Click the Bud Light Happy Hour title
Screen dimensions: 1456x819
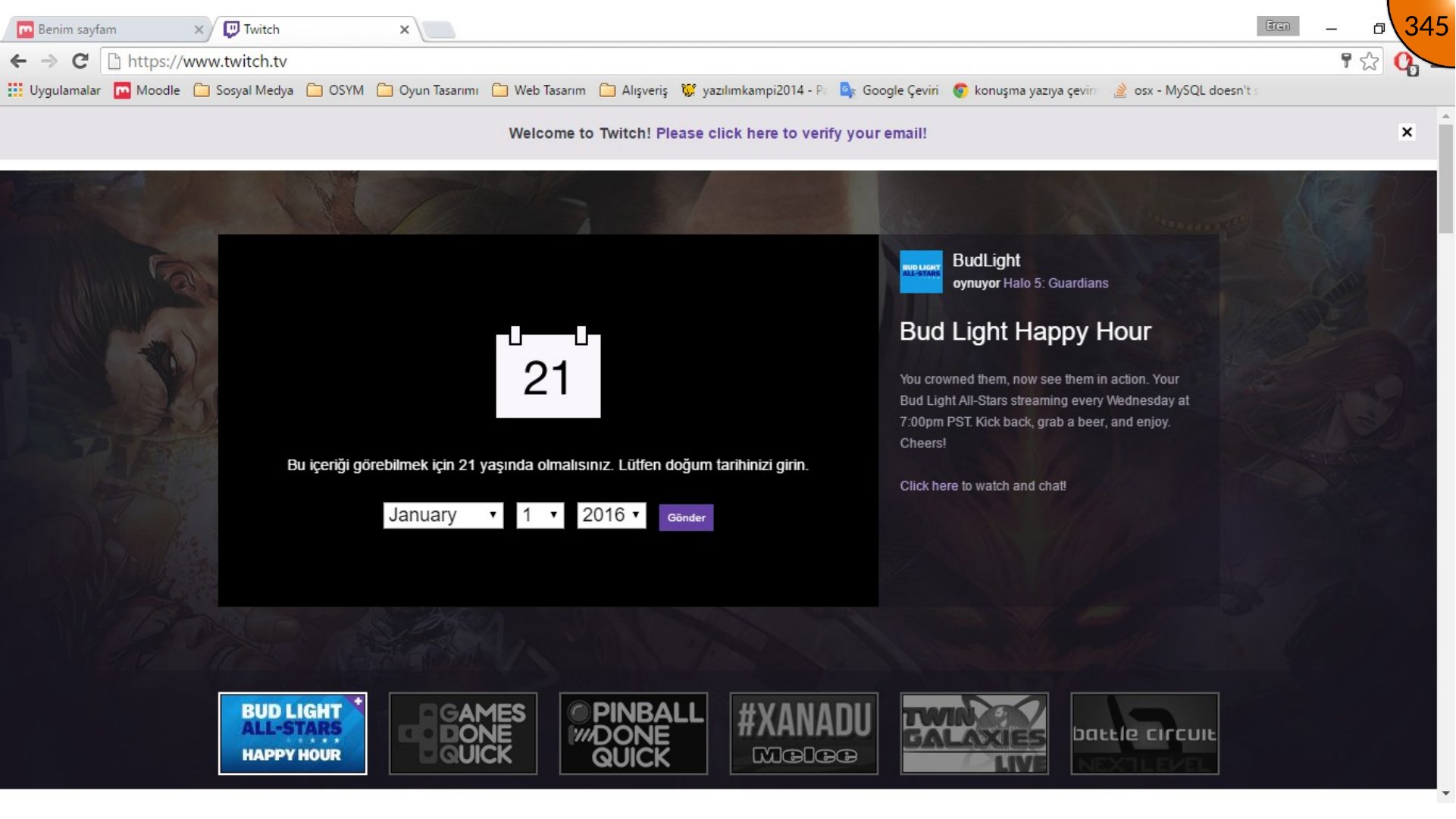1025,332
